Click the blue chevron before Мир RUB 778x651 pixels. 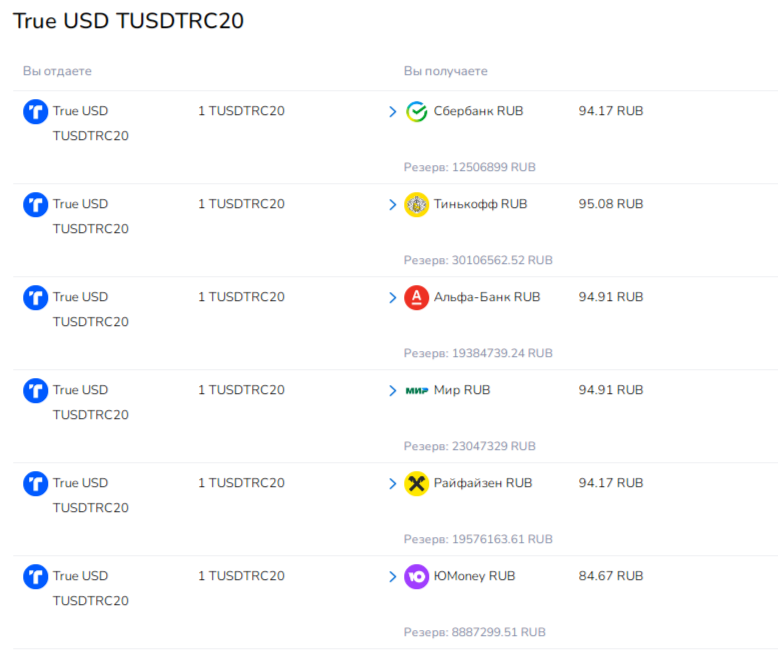click(x=393, y=391)
